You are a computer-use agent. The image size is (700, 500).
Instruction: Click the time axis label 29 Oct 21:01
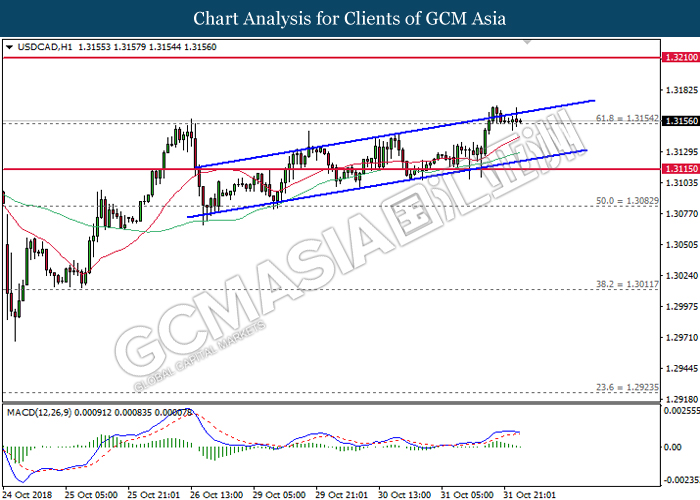342,495
